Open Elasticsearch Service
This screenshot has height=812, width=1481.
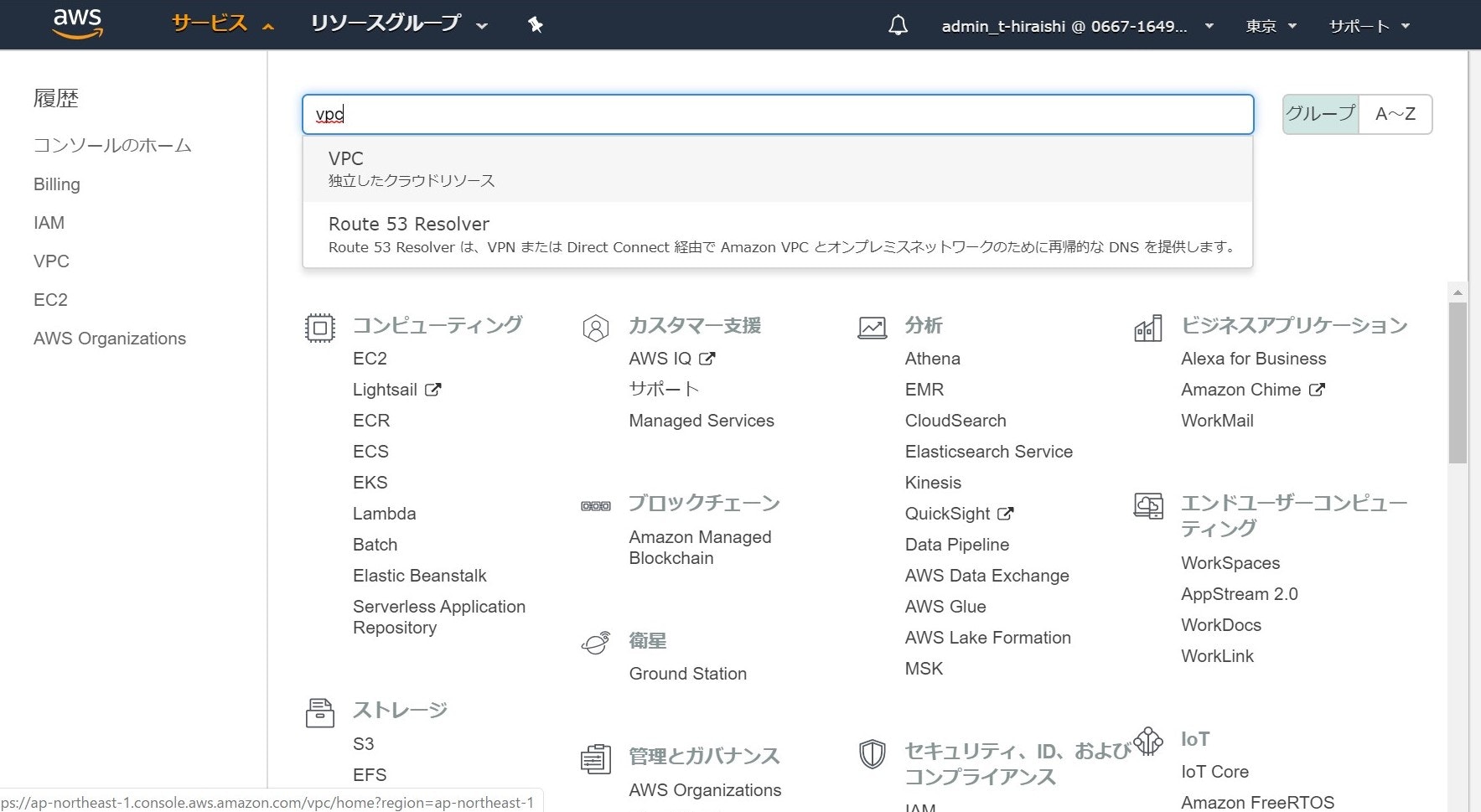pyautogui.click(x=989, y=452)
